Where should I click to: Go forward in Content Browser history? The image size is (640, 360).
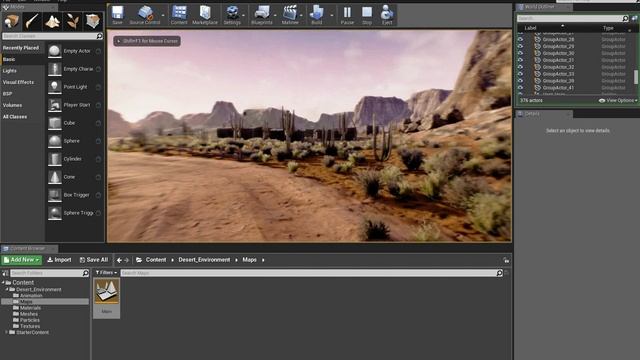point(127,260)
